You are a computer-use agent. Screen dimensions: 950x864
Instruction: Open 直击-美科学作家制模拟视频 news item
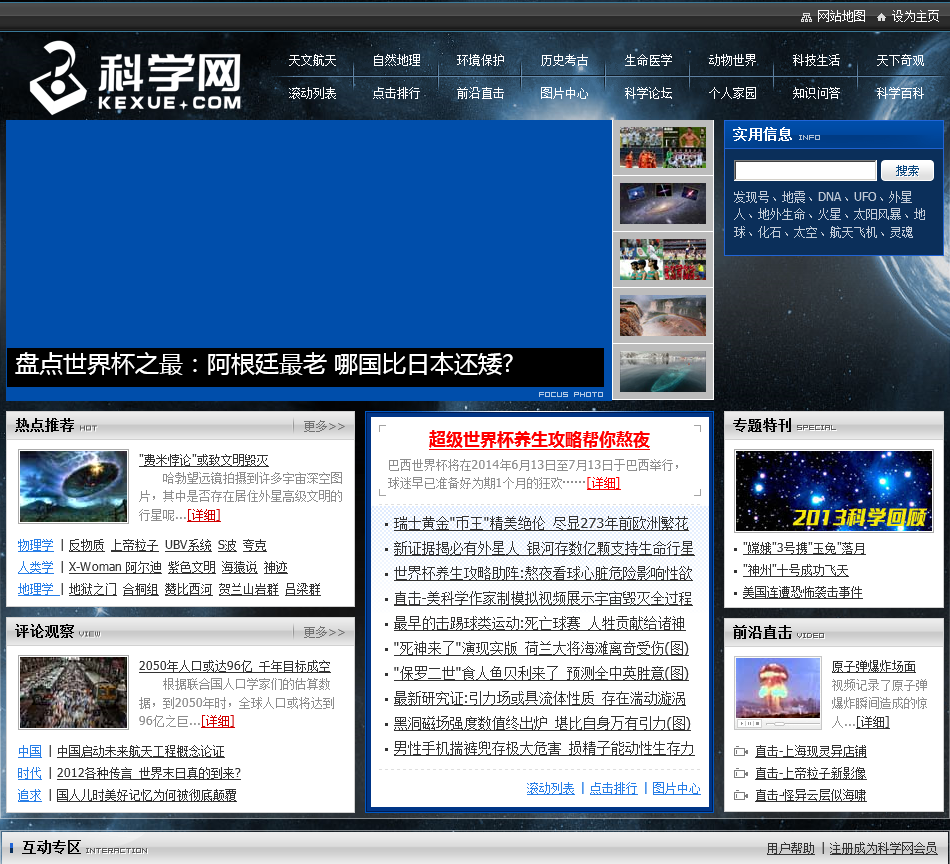[543, 599]
